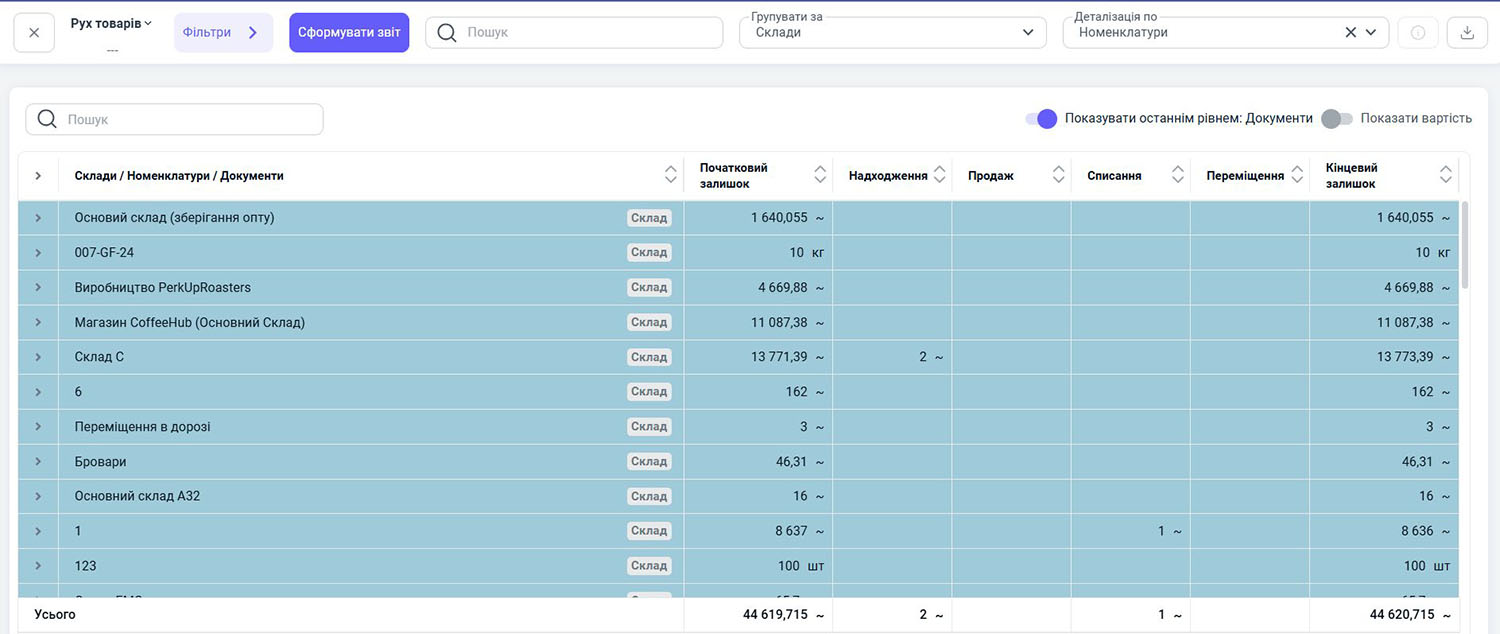Clear the Деталізація по selection
1500x634 pixels.
[x=1350, y=32]
